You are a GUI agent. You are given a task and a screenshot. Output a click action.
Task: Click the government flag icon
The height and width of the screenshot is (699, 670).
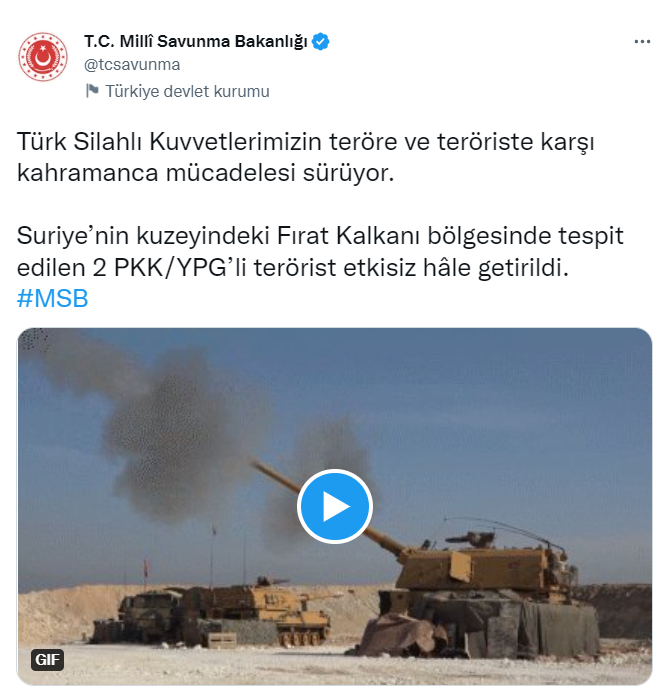click(92, 91)
